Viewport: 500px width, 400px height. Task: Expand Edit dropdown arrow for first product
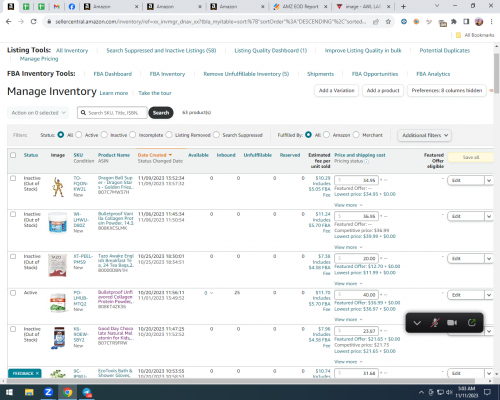pos(489,180)
